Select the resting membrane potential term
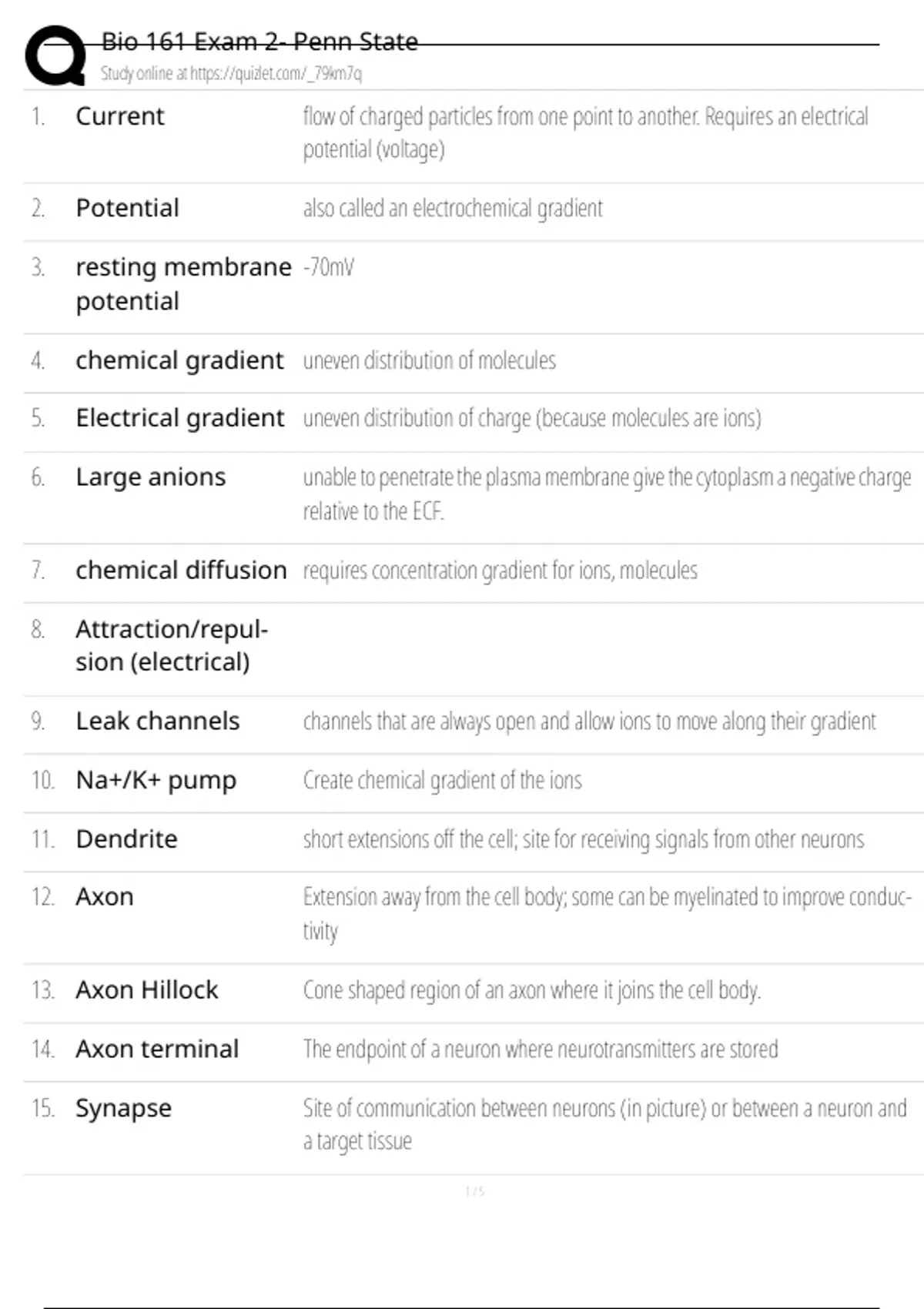This screenshot has height=1309, width=924. click(x=183, y=283)
